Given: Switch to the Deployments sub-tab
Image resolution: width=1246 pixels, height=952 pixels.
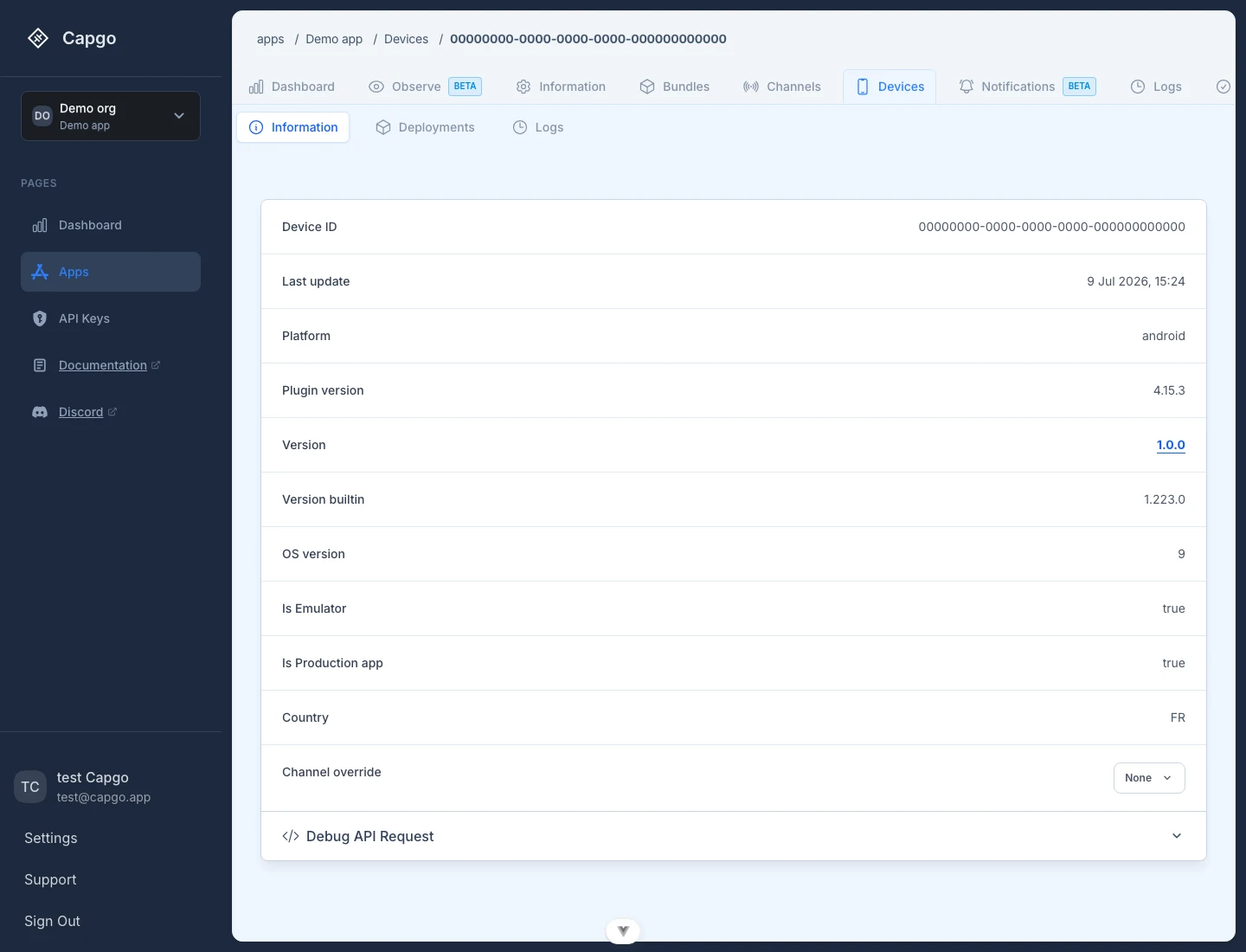Looking at the screenshot, I should pos(425,127).
